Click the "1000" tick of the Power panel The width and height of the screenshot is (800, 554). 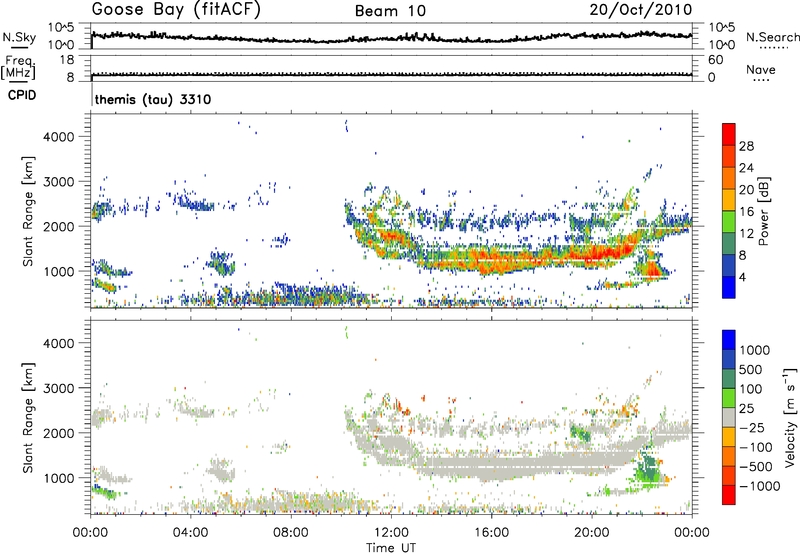tap(58, 271)
